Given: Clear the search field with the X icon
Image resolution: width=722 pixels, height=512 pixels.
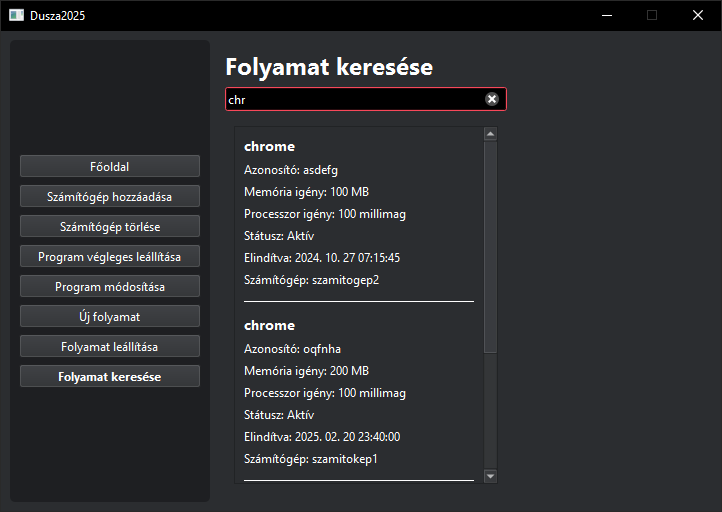Looking at the screenshot, I should (x=492, y=99).
